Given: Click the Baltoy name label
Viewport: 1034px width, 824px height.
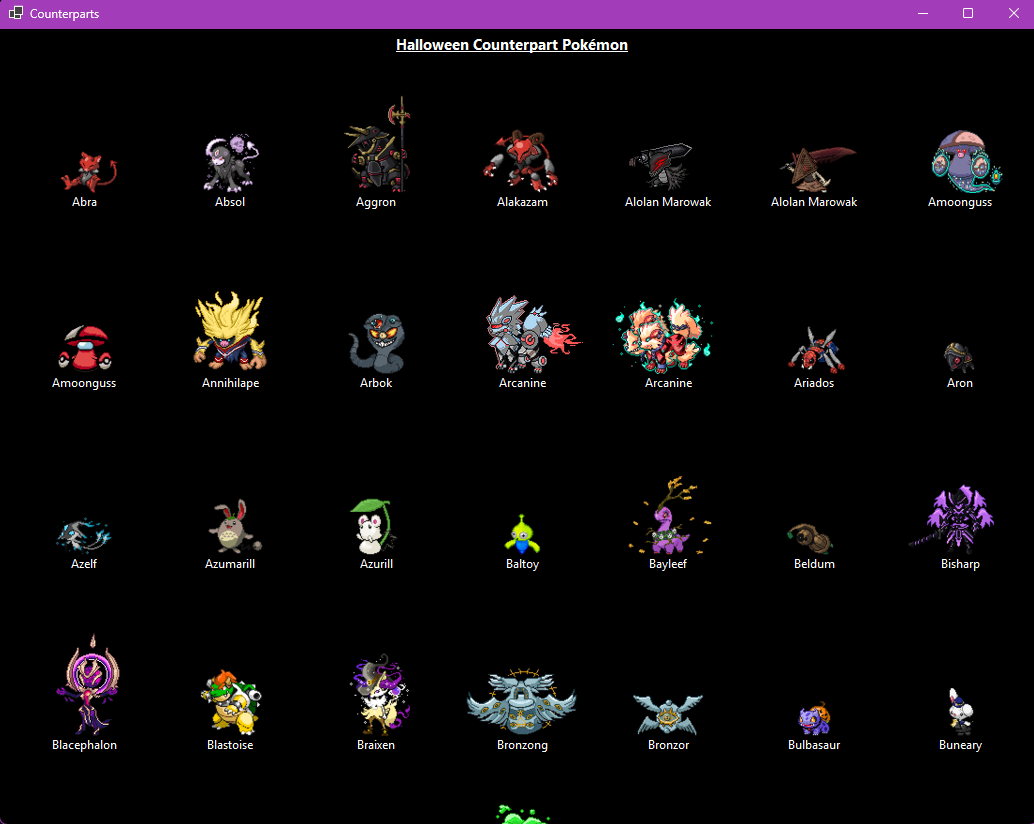Looking at the screenshot, I should [x=522, y=564].
